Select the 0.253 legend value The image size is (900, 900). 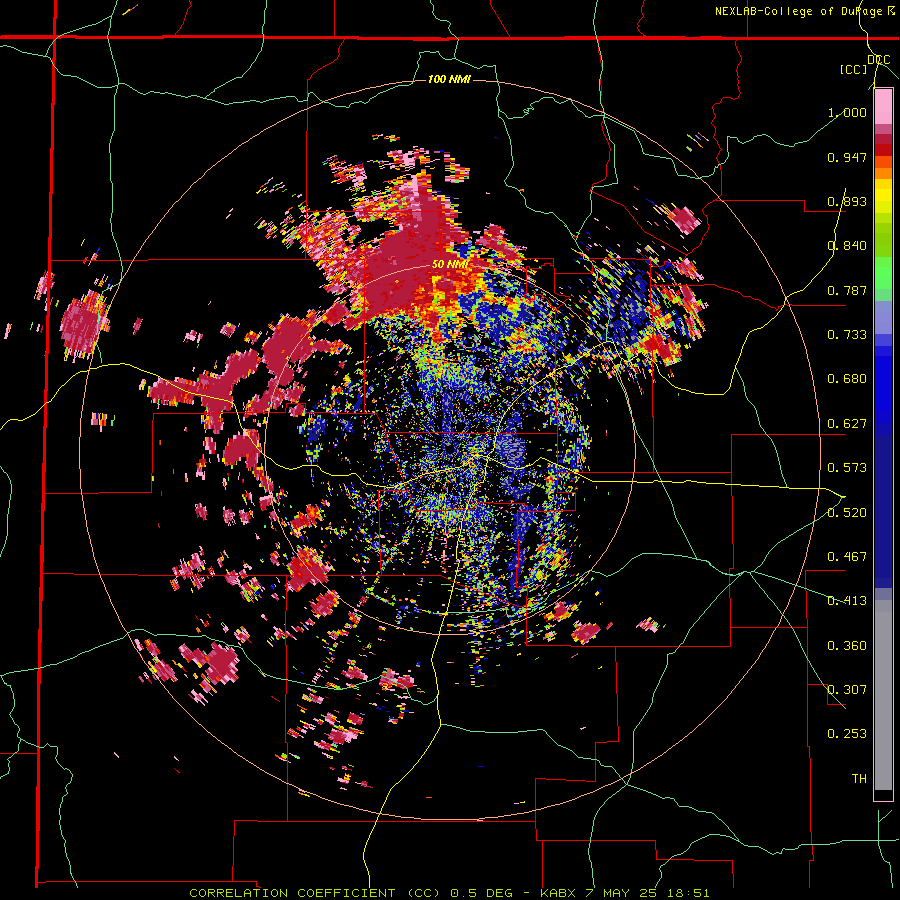[847, 734]
